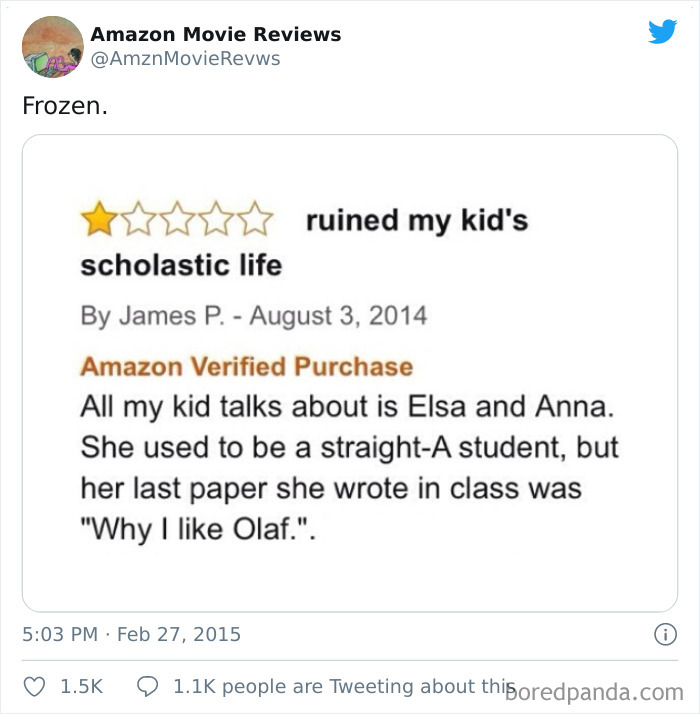Click 'Amazon Verified Purchase' label
The height and width of the screenshot is (714, 700).
point(246,366)
